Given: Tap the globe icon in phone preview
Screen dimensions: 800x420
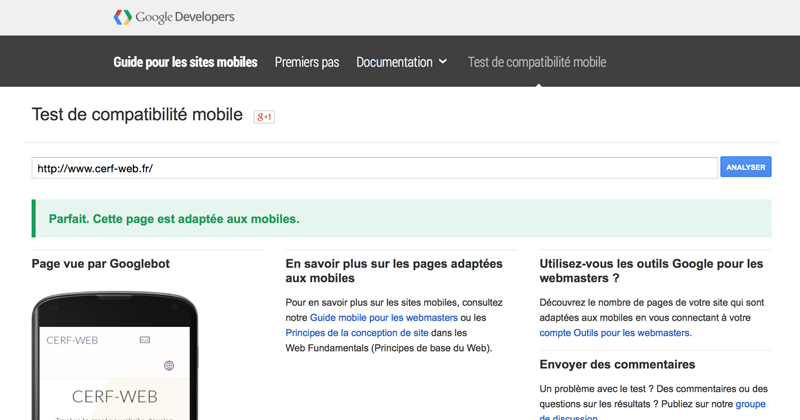Looking at the screenshot, I should (x=169, y=365).
